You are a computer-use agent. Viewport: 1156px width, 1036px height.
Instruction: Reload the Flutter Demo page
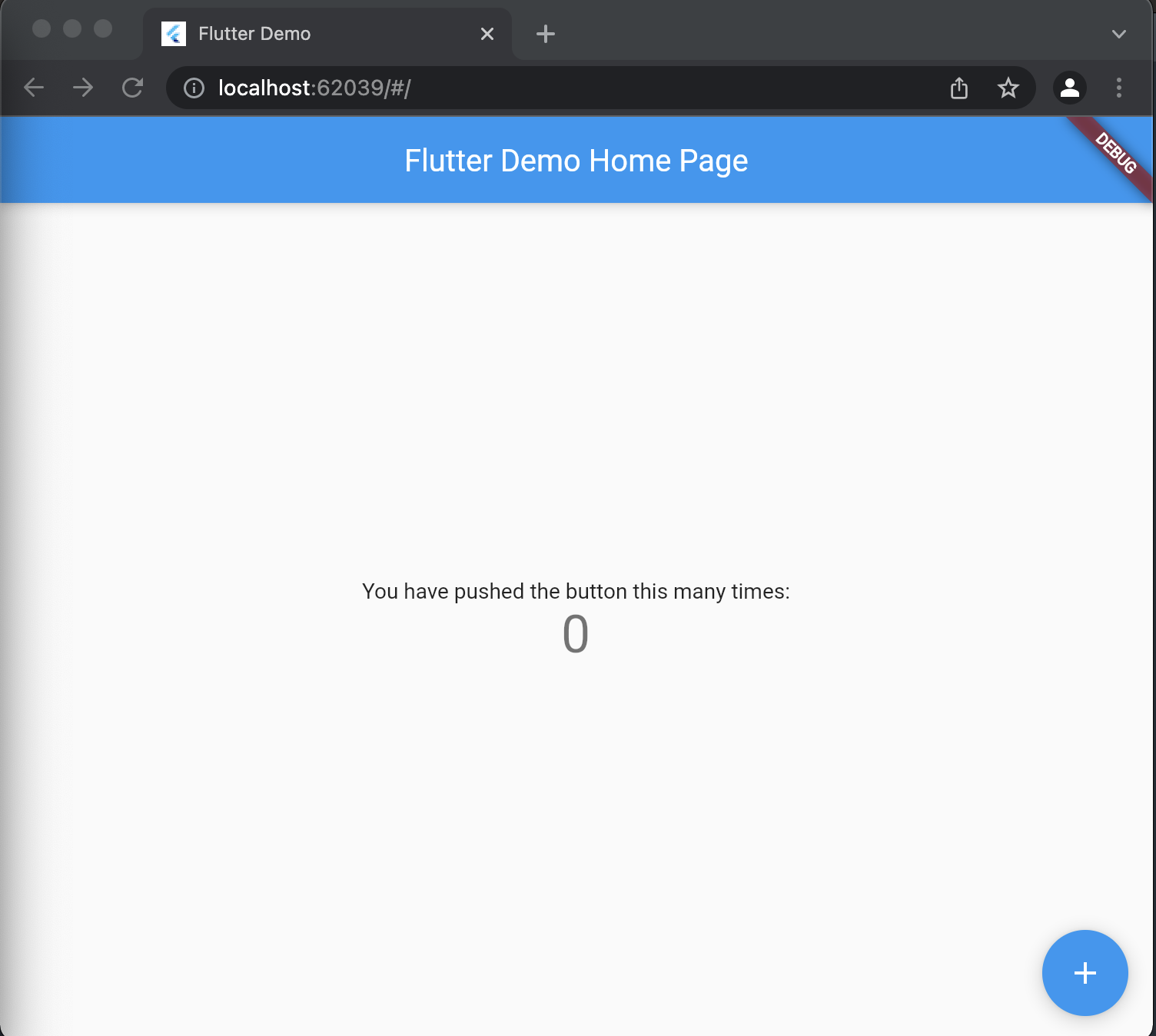132,88
